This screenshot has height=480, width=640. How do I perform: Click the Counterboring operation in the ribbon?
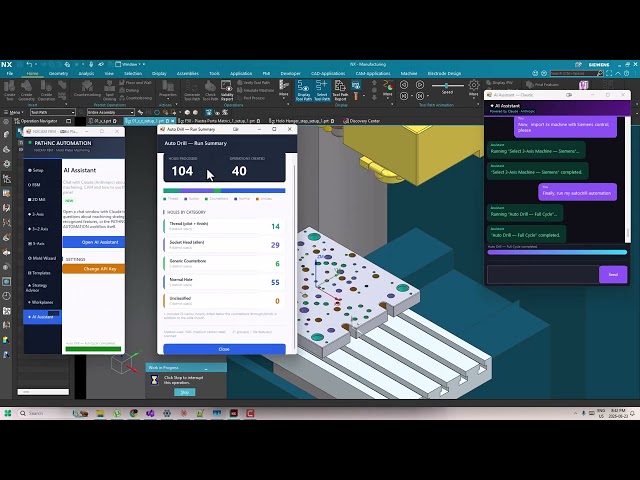pyautogui.click(x=135, y=98)
